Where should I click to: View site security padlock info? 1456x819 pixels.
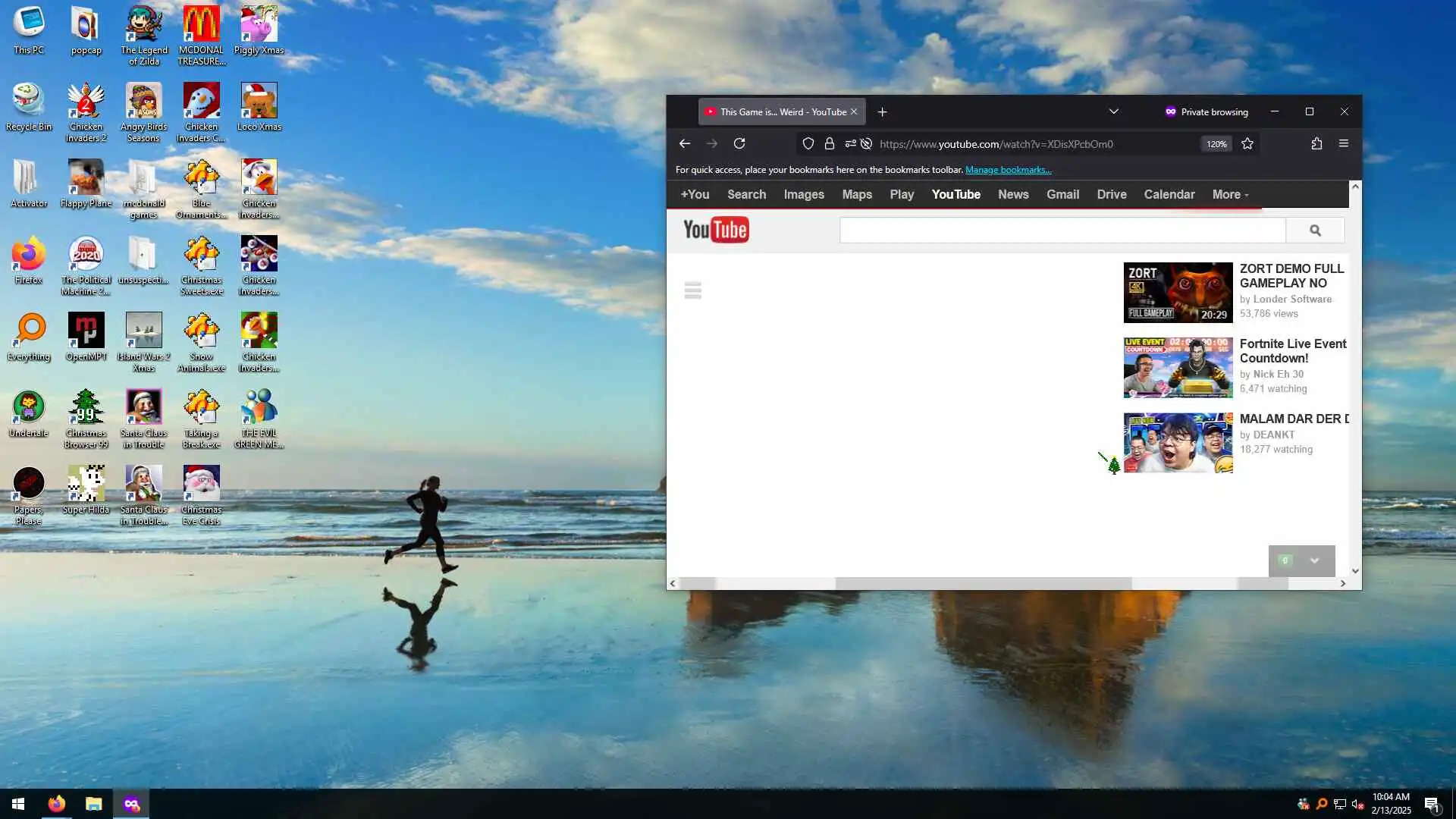[x=830, y=143]
